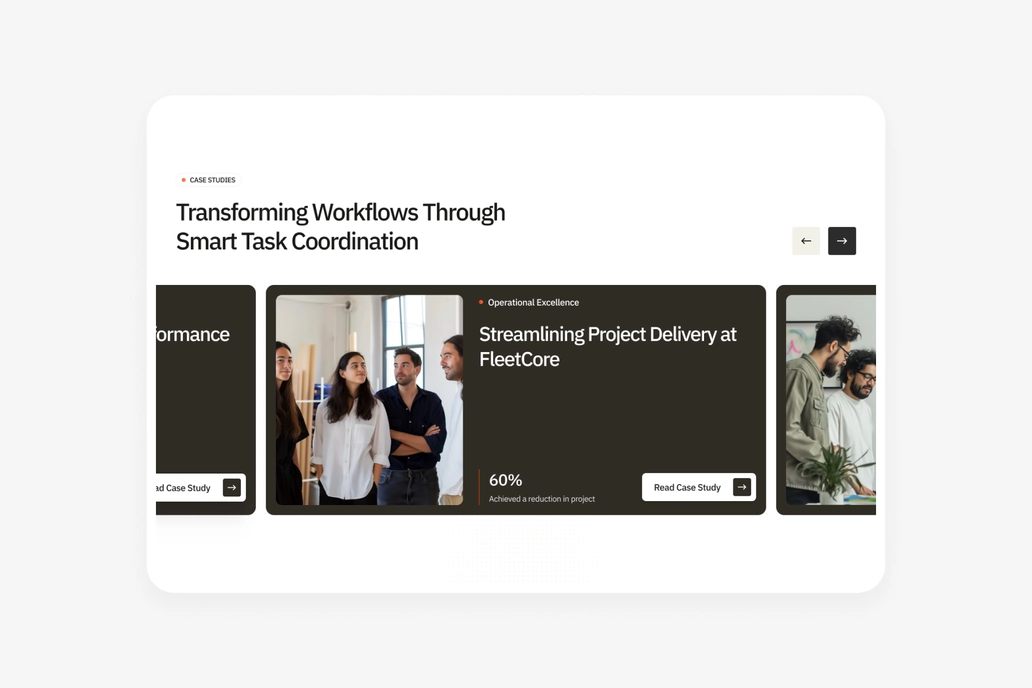Screen dimensions: 1032x688
Task: Click the next slide right-arrow button
Action: tap(842, 241)
